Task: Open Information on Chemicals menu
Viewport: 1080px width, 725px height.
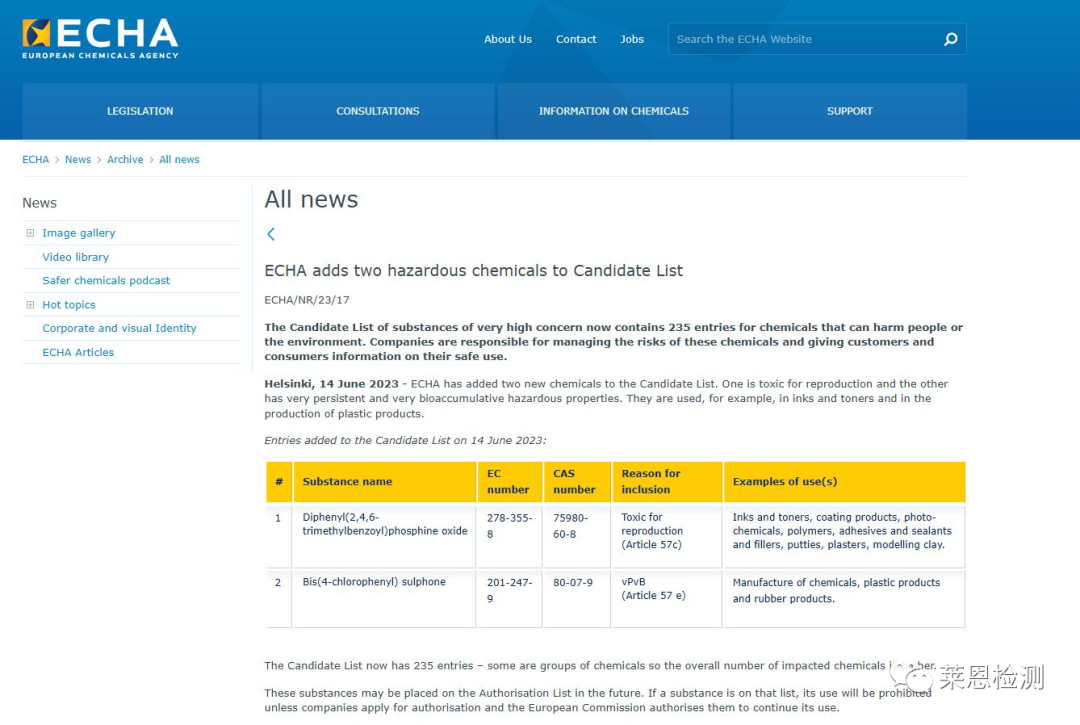Action: point(613,111)
